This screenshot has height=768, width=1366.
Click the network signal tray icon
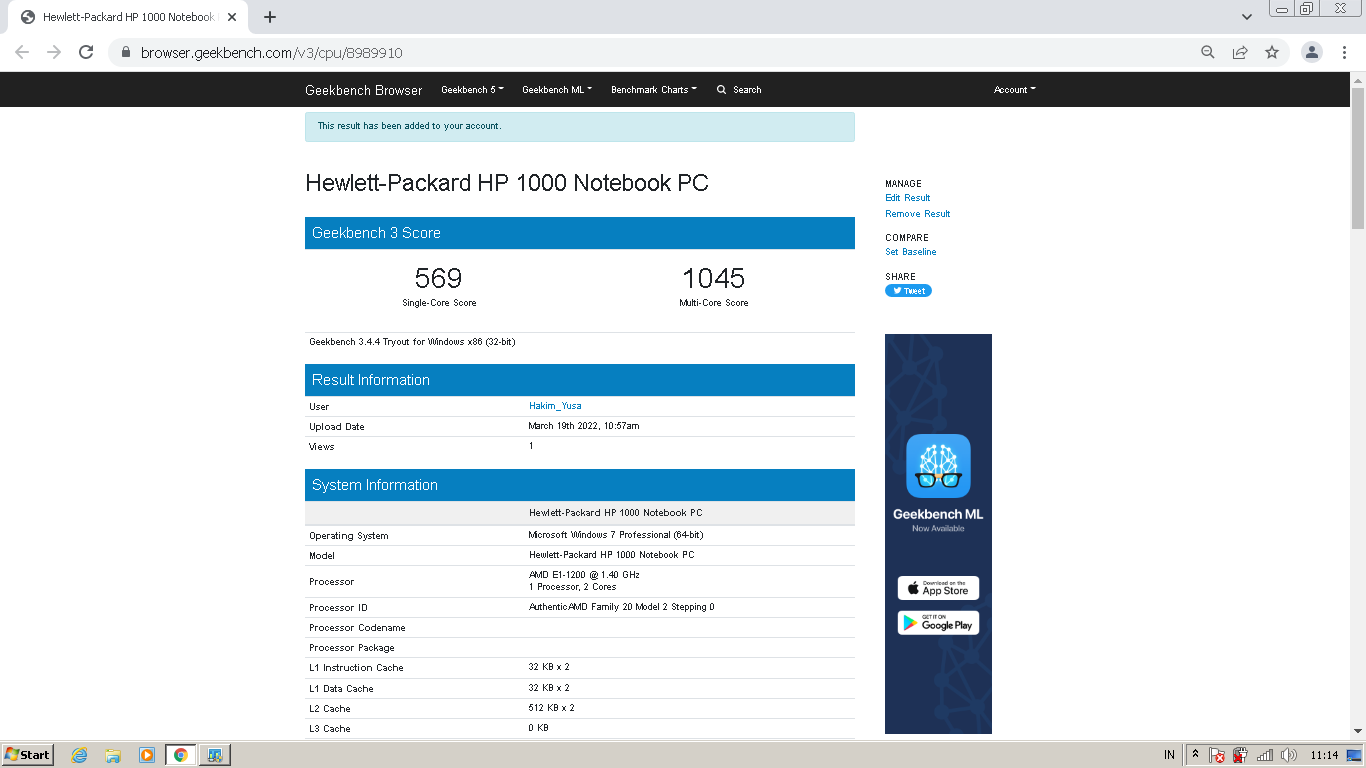pos(1265,755)
